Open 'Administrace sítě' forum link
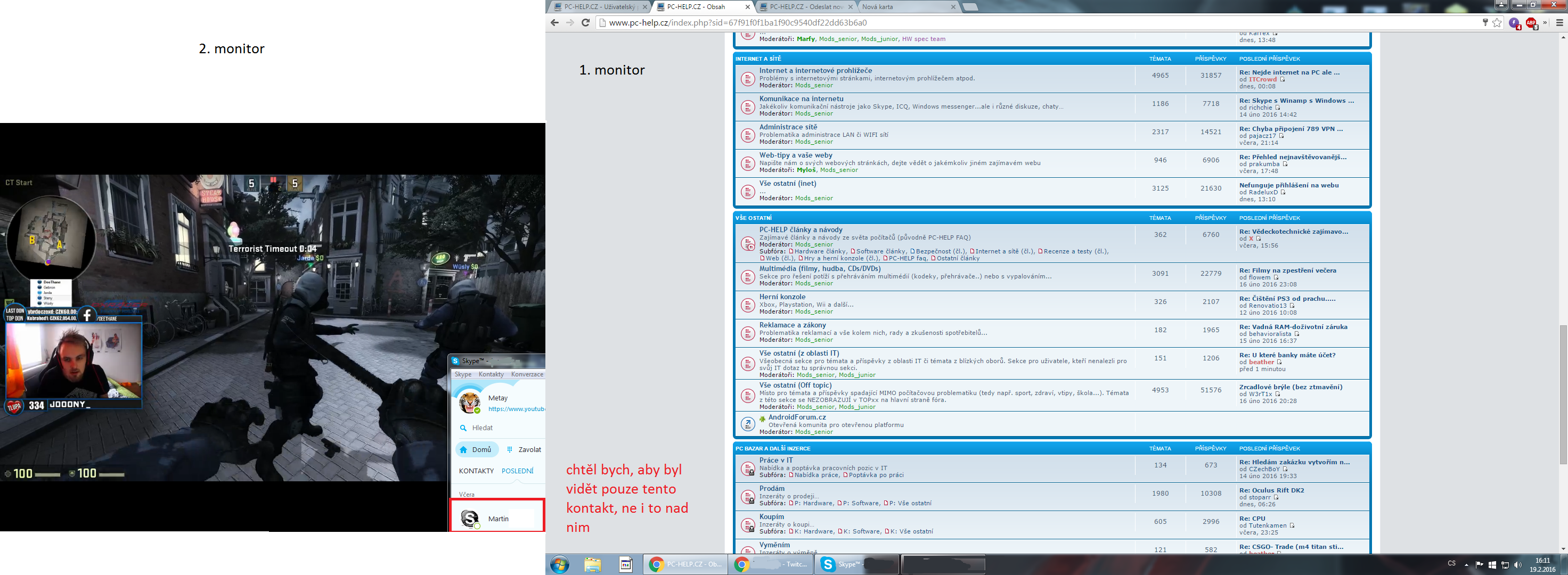 coord(788,127)
